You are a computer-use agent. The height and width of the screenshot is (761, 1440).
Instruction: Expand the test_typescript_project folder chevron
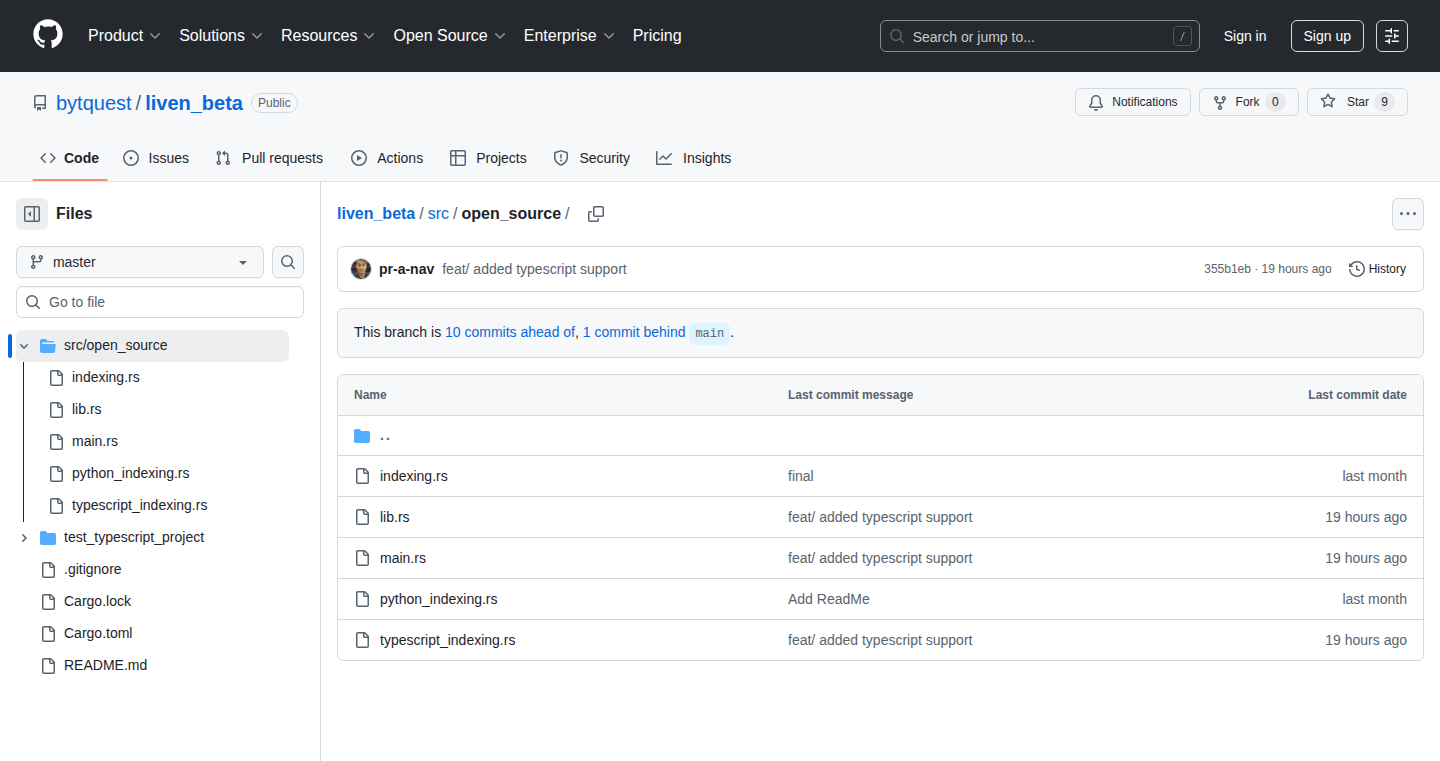click(24, 537)
